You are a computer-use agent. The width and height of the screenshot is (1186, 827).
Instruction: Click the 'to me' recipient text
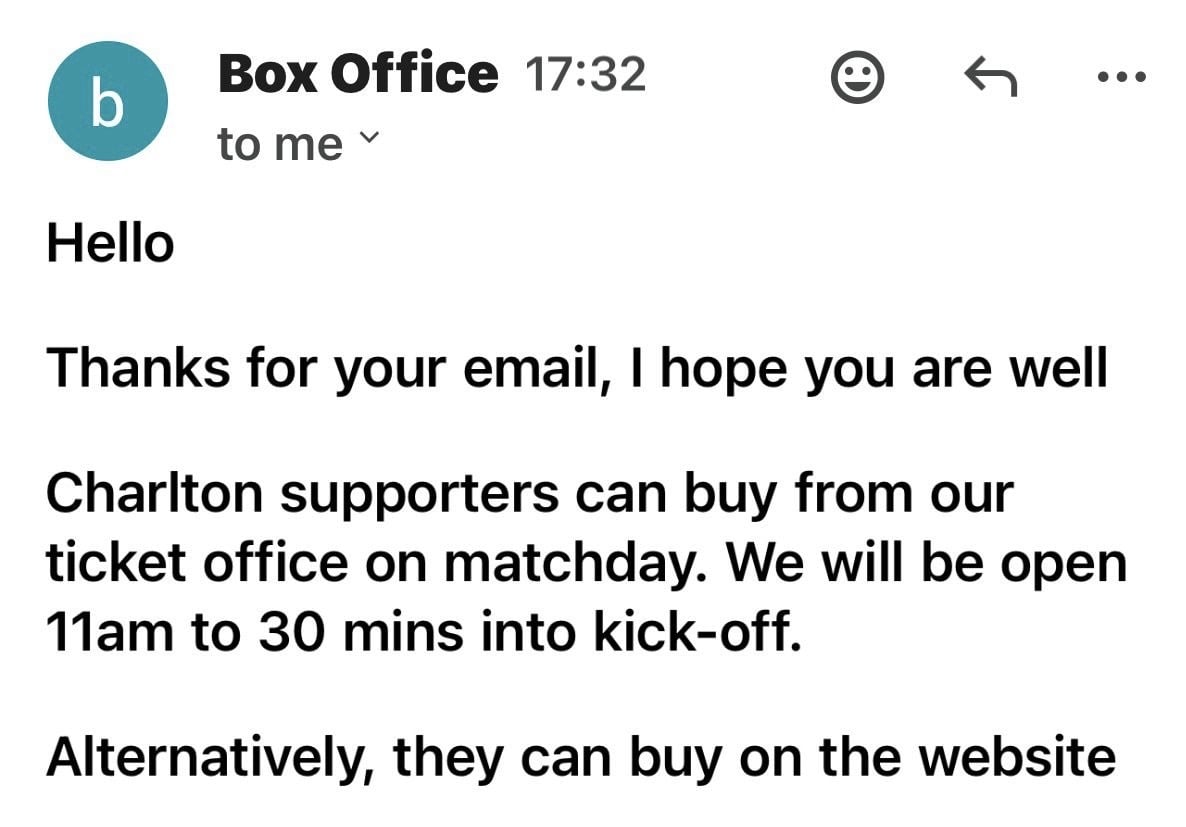click(279, 145)
